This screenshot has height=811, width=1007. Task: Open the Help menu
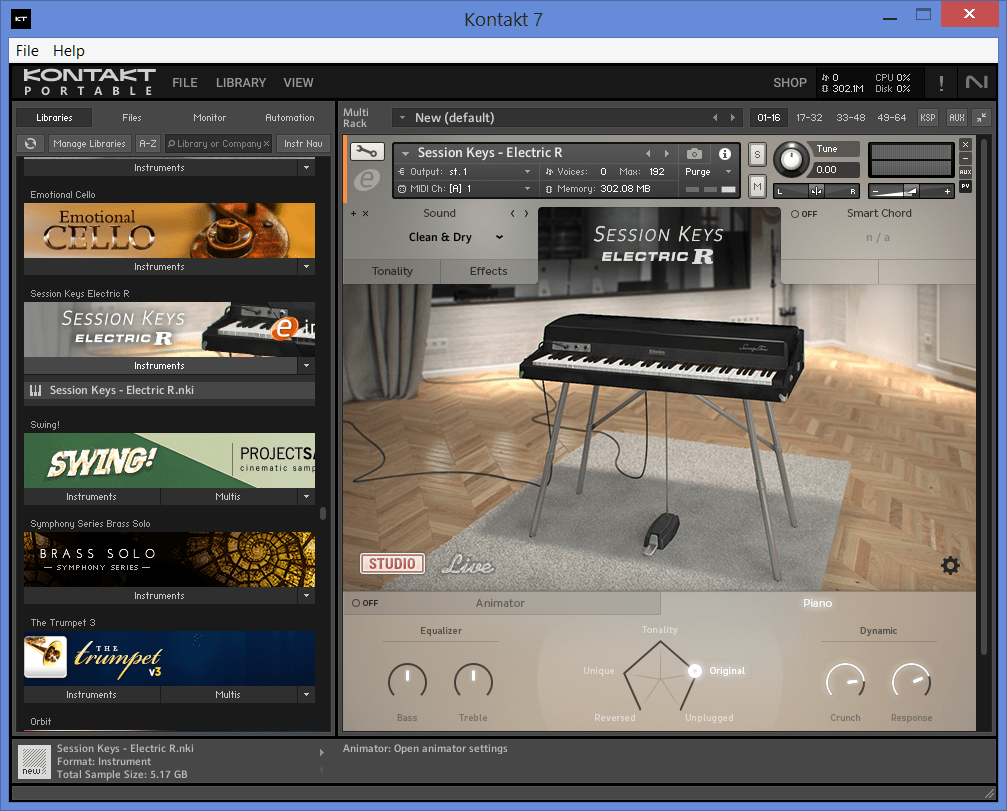pyautogui.click(x=69, y=50)
